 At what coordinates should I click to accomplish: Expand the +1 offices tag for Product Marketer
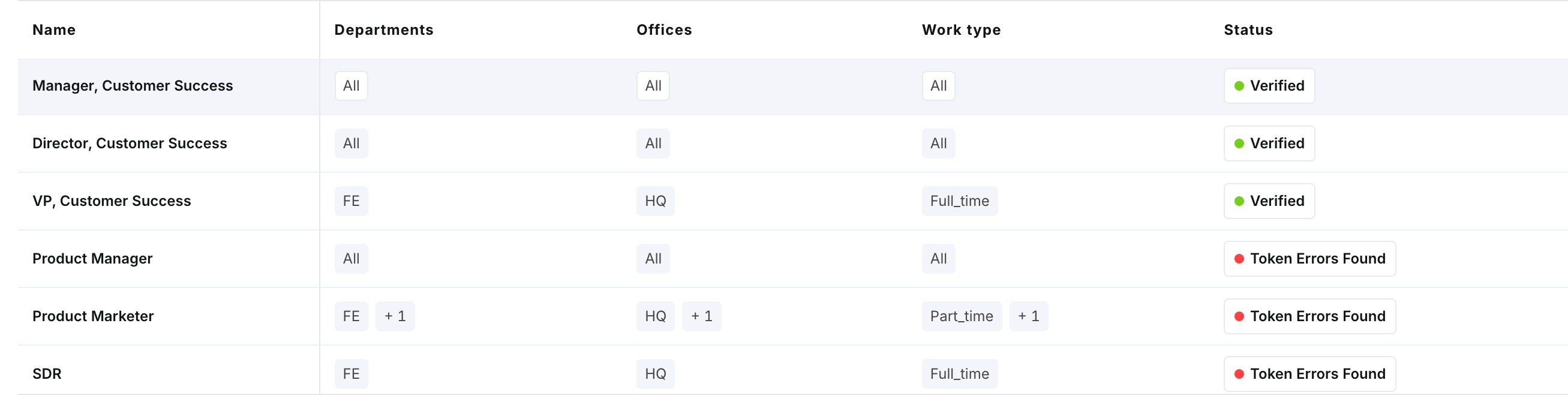pos(701,316)
